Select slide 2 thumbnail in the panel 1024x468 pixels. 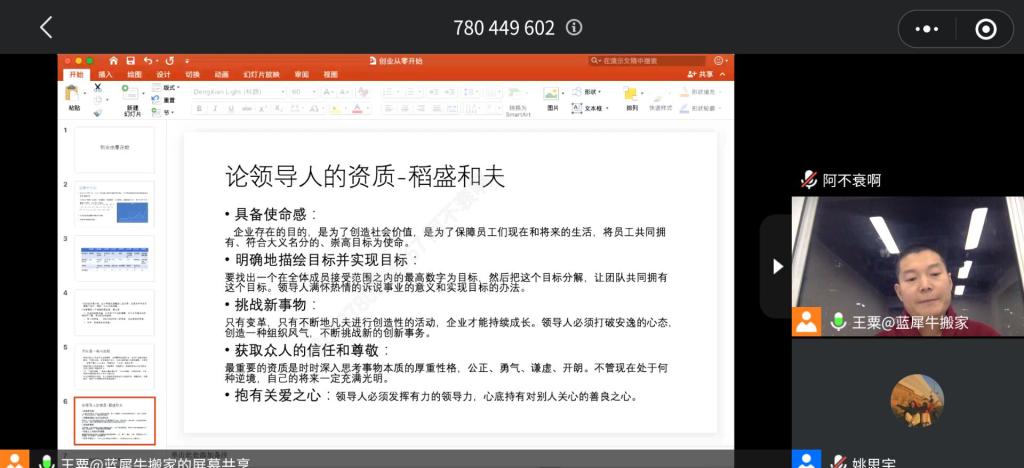[115, 203]
